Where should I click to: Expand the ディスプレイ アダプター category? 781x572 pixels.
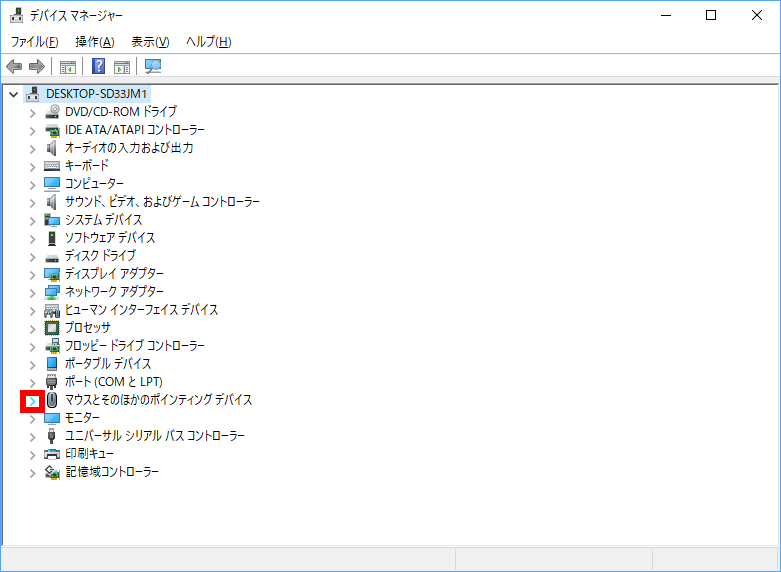32,275
